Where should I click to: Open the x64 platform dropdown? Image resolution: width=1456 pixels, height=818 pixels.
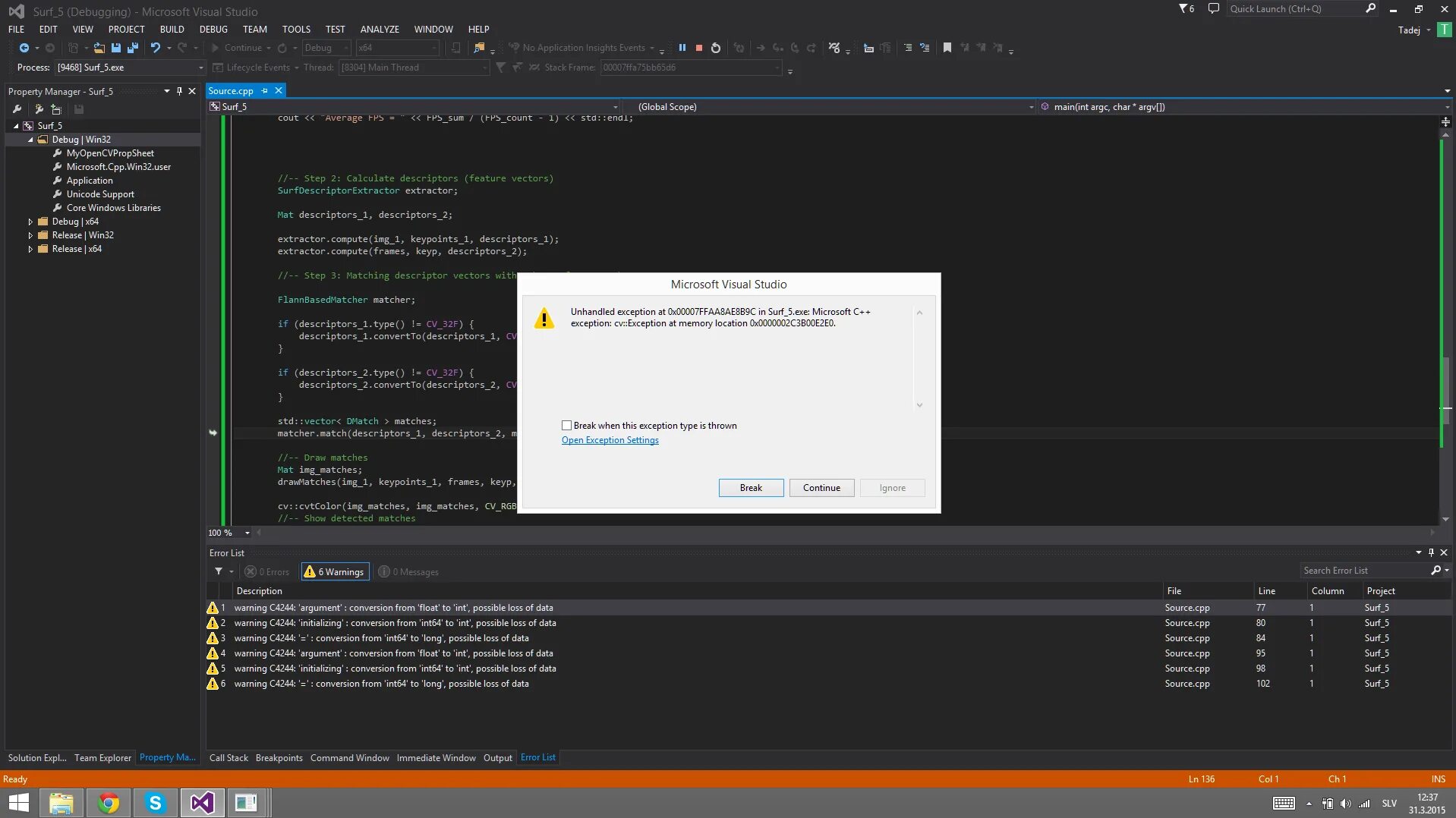coord(398,48)
